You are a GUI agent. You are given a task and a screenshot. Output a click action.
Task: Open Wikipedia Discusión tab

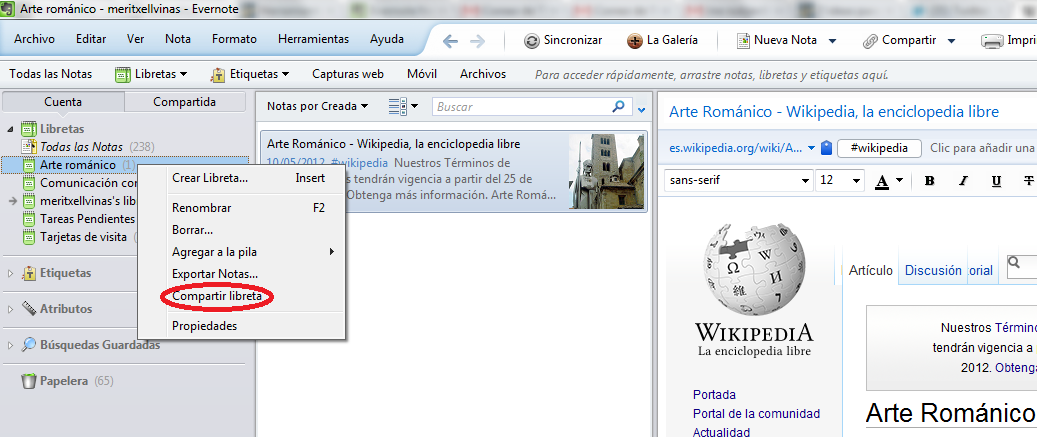click(933, 270)
